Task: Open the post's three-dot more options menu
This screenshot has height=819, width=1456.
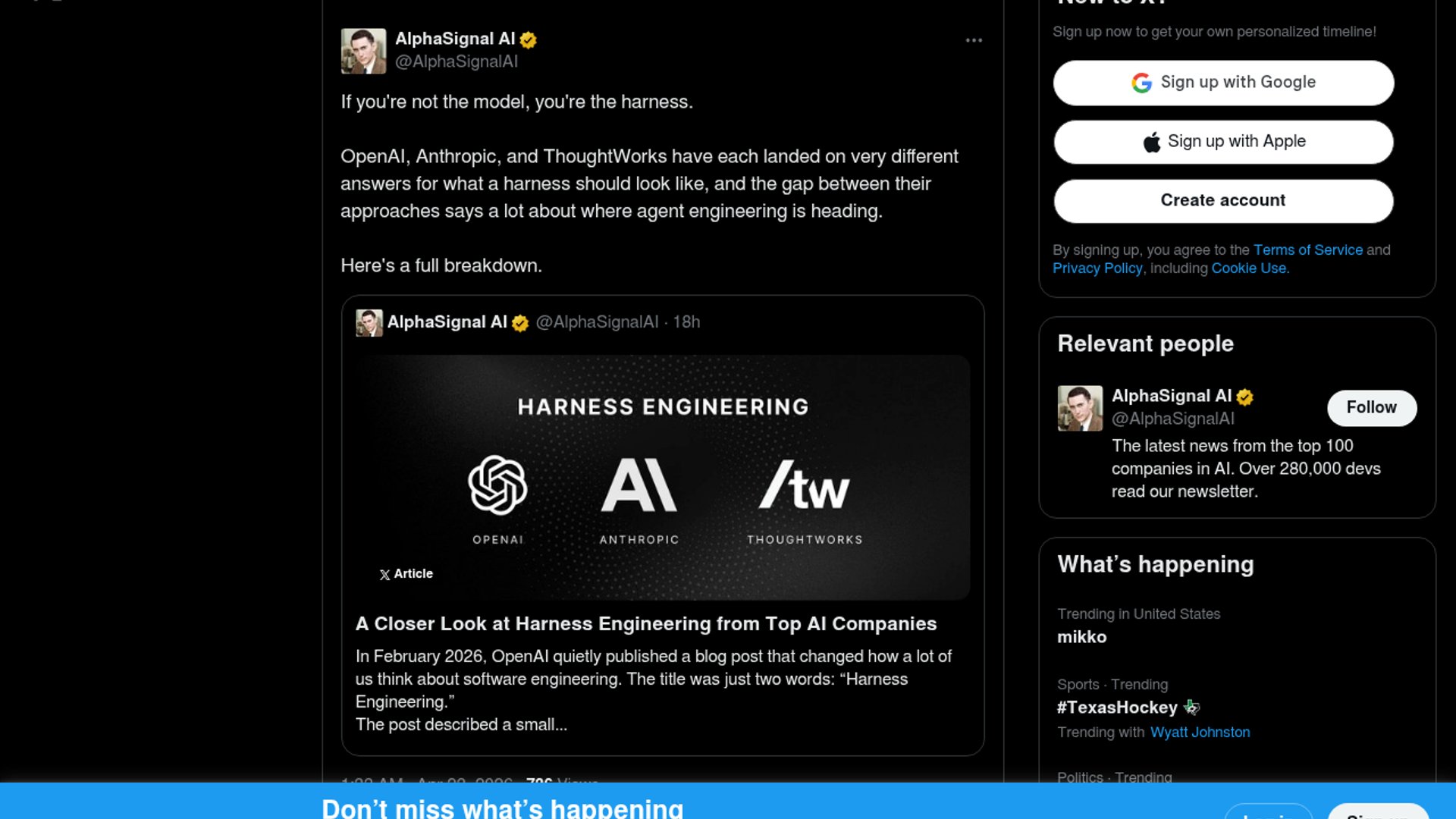Action: click(974, 40)
